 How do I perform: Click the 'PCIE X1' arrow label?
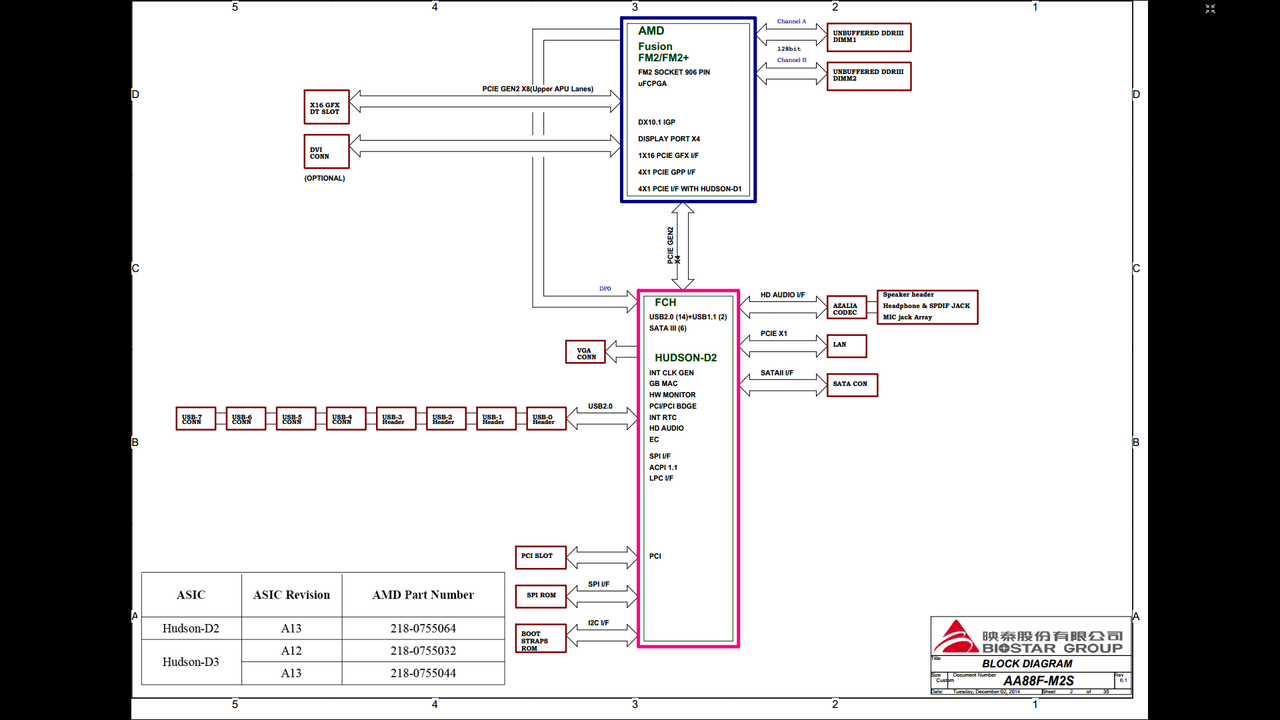click(x=774, y=333)
